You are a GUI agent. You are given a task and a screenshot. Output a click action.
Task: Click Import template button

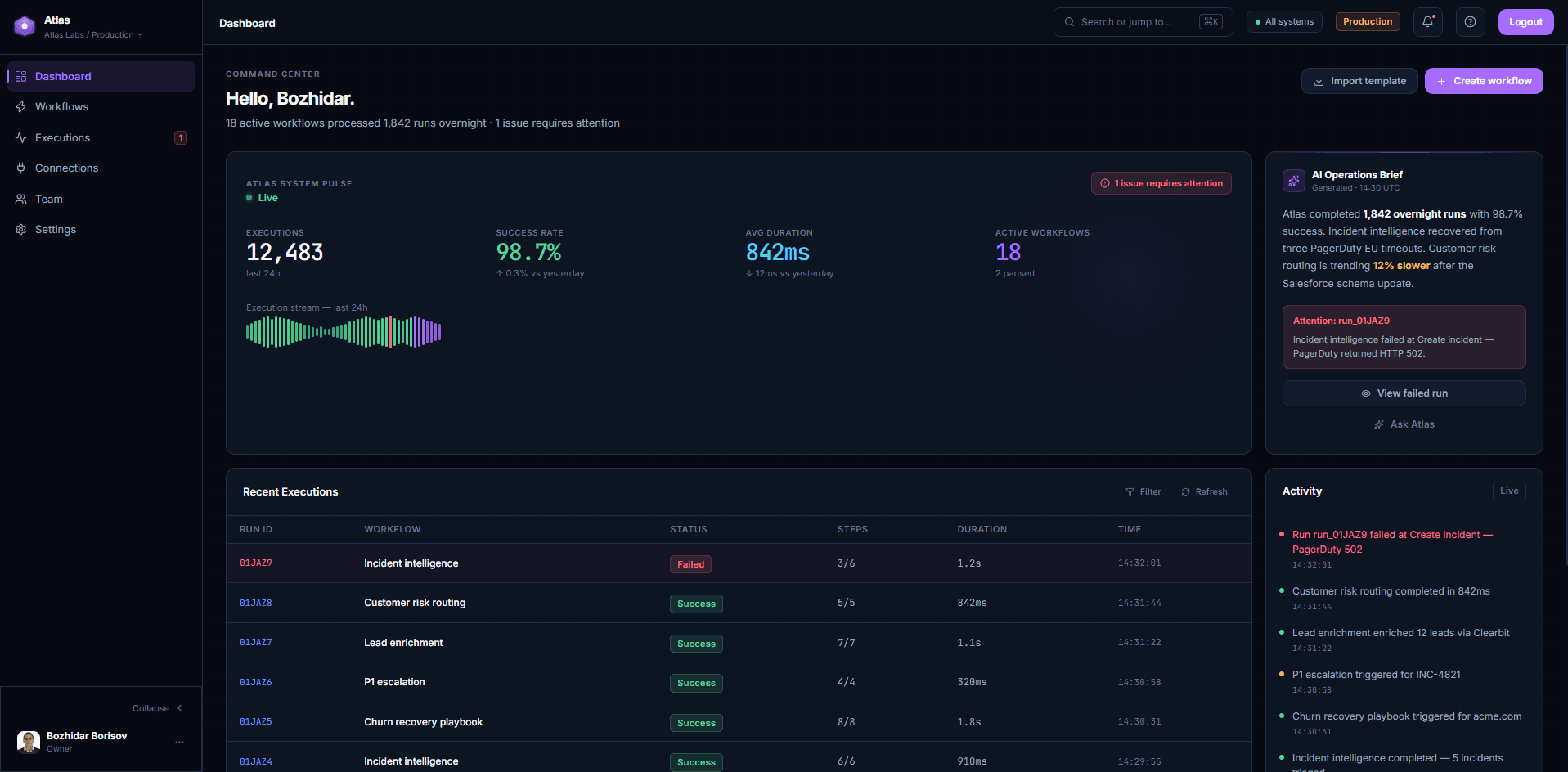[1359, 81]
